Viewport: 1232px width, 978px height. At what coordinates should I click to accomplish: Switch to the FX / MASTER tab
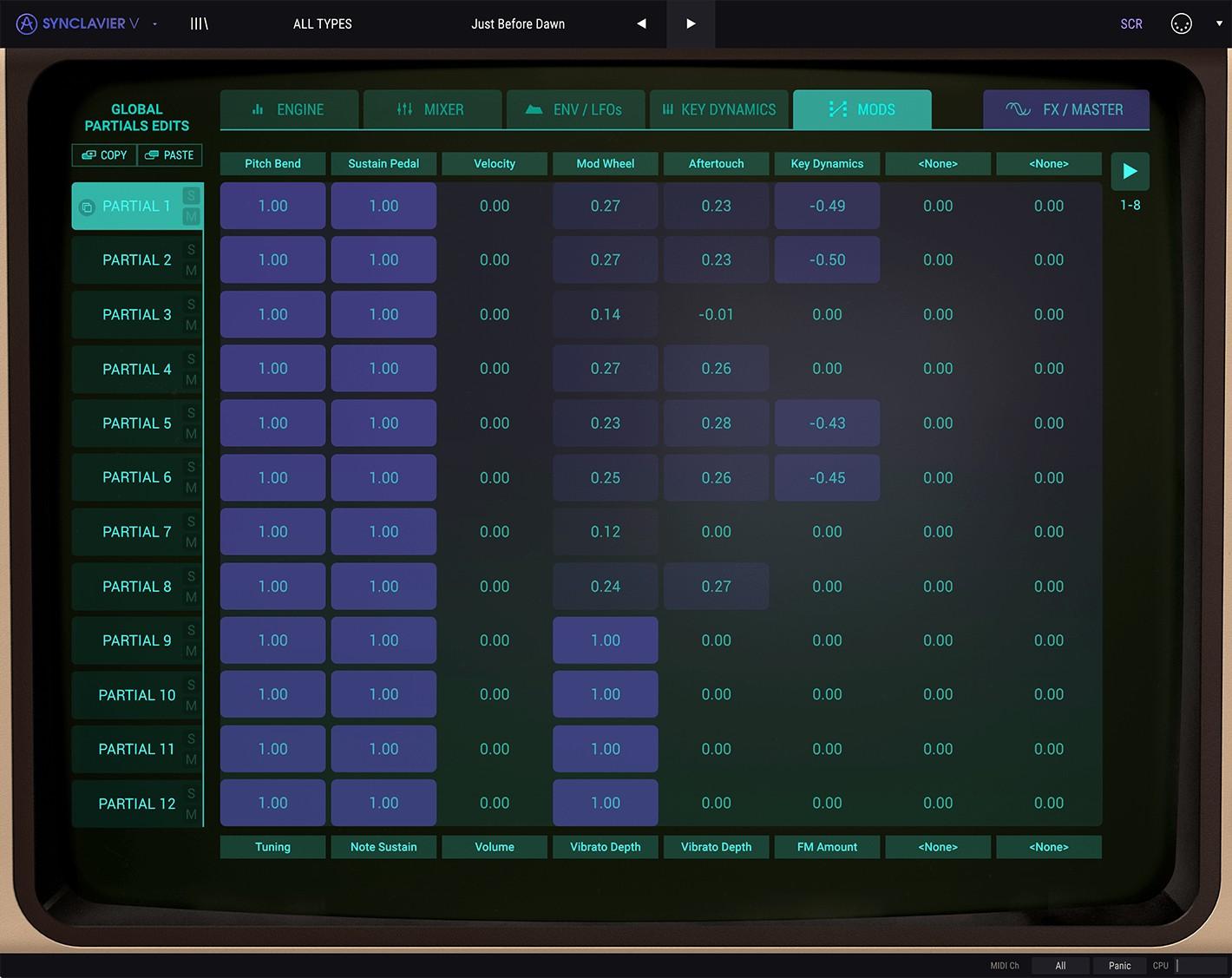1066,109
